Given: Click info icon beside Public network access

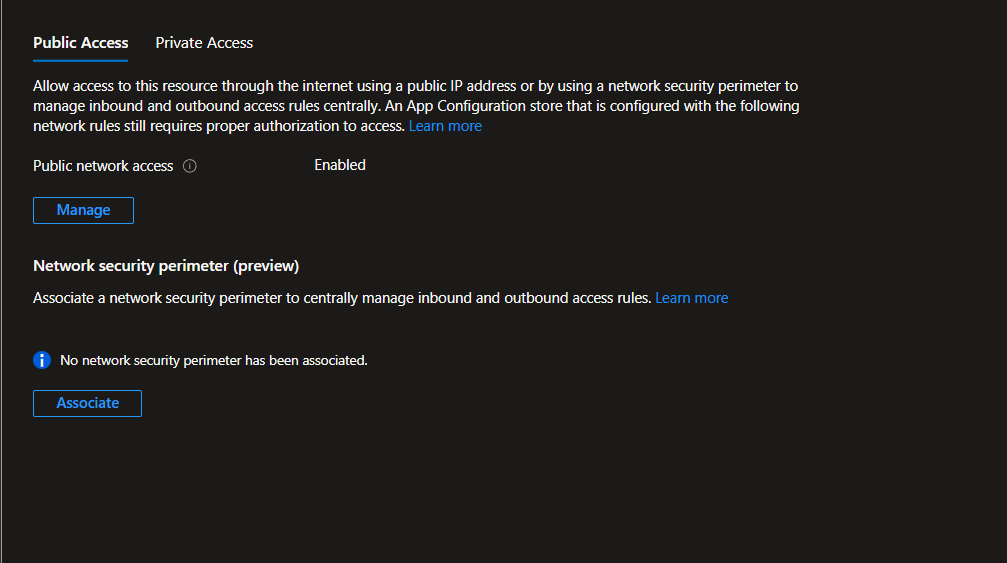Looking at the screenshot, I should [x=189, y=166].
